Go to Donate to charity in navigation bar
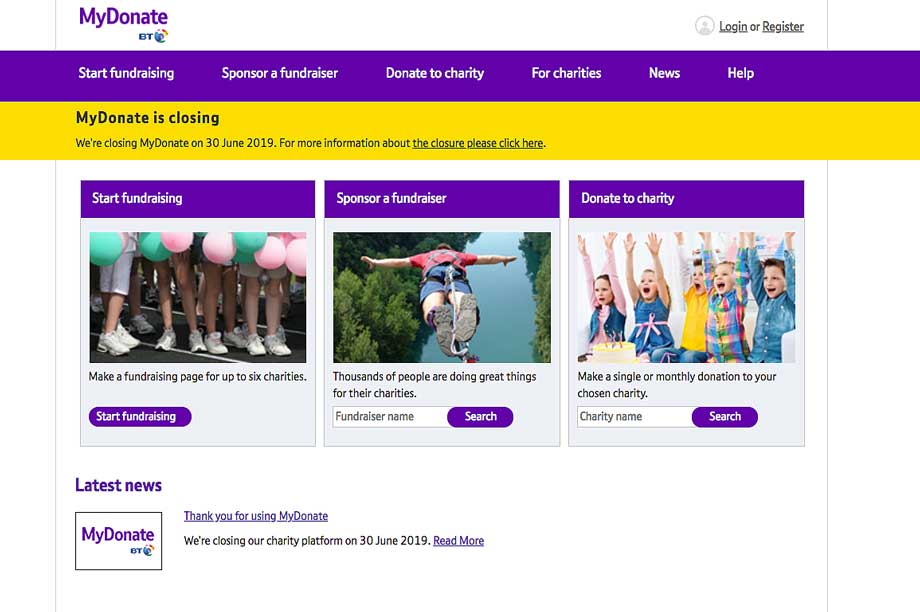The image size is (920, 612). tap(435, 73)
